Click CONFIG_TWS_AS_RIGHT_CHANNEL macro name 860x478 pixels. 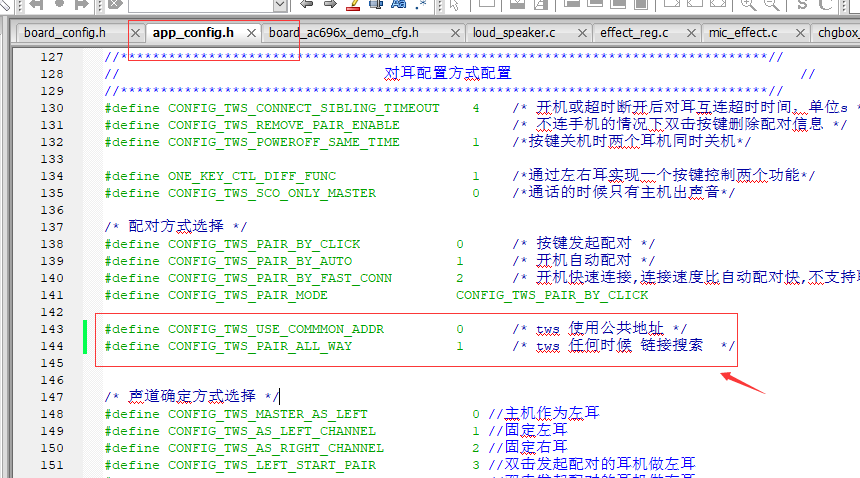point(276,448)
